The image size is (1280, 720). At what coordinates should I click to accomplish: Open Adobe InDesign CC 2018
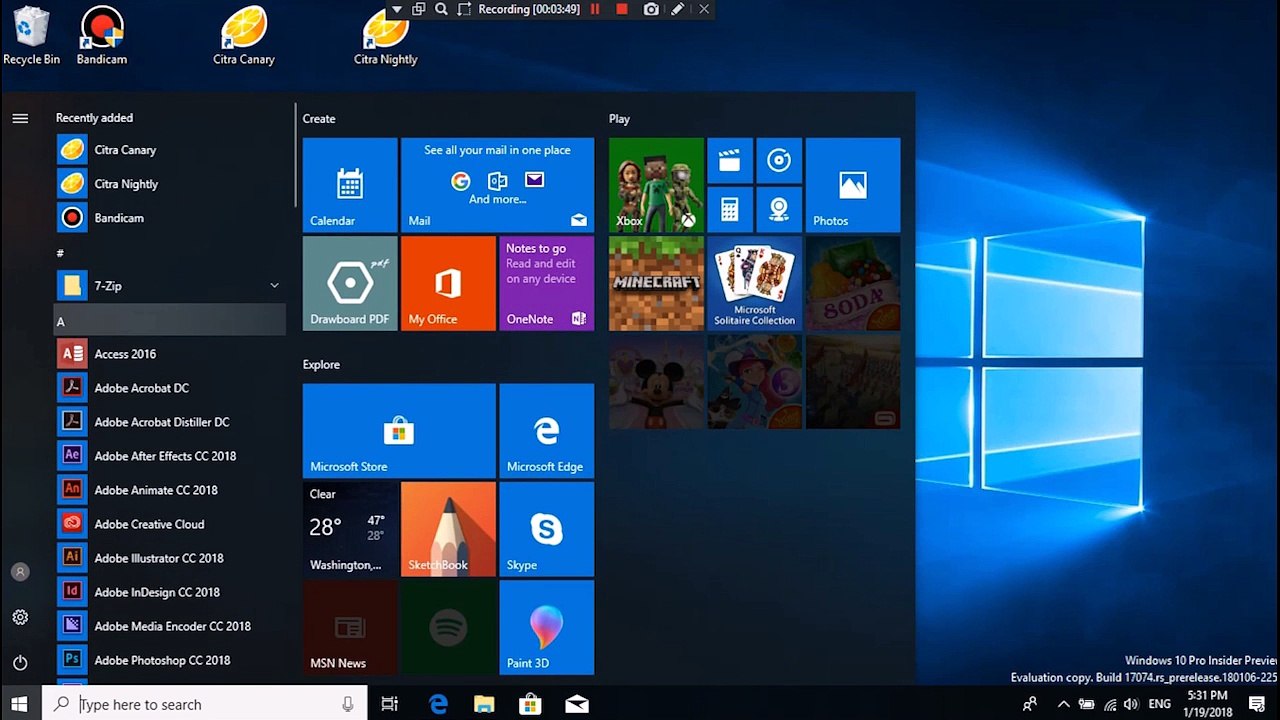(170, 592)
